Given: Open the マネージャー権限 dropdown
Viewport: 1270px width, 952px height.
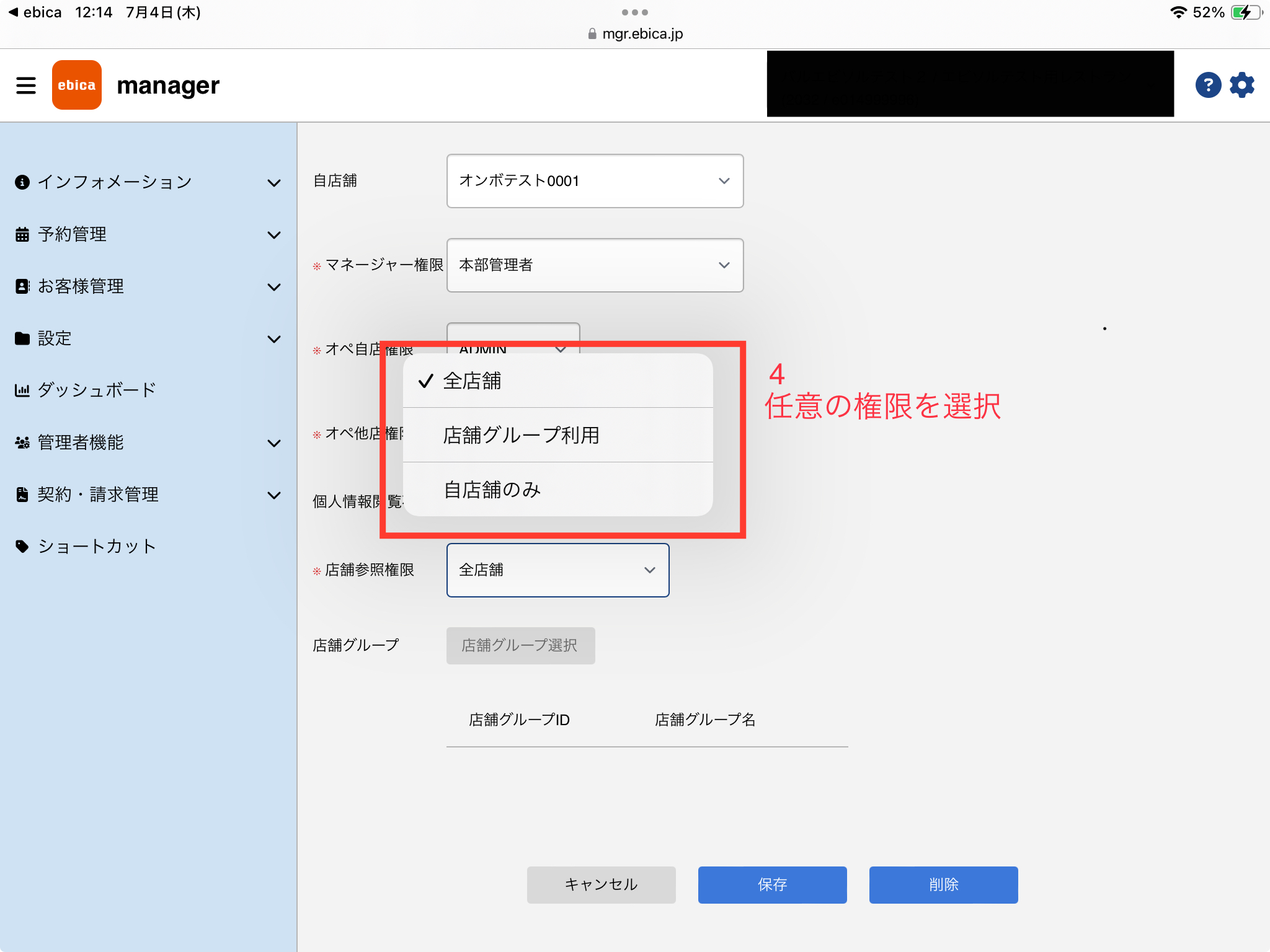Looking at the screenshot, I should pos(595,265).
